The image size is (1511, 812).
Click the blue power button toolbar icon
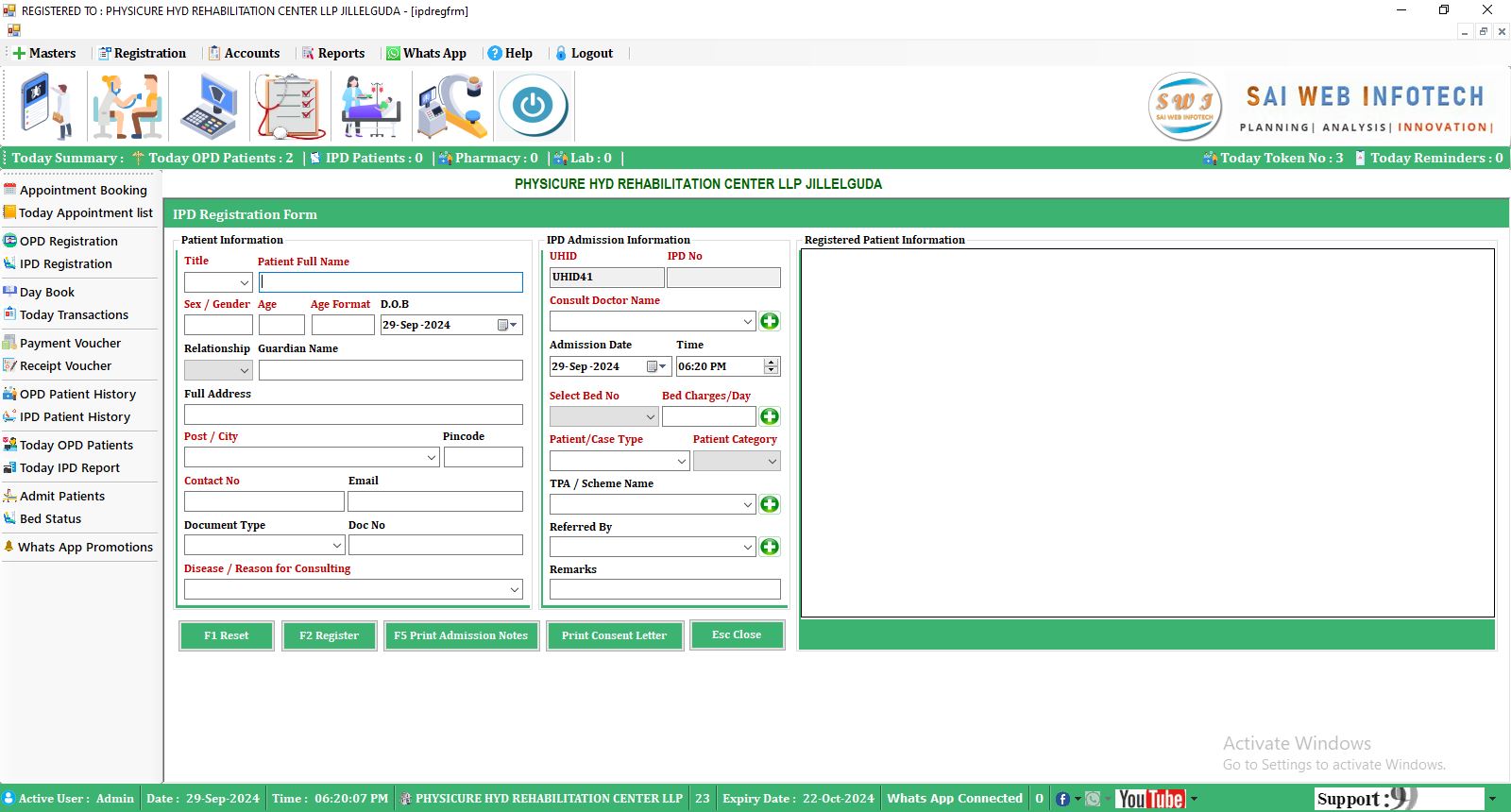point(533,106)
